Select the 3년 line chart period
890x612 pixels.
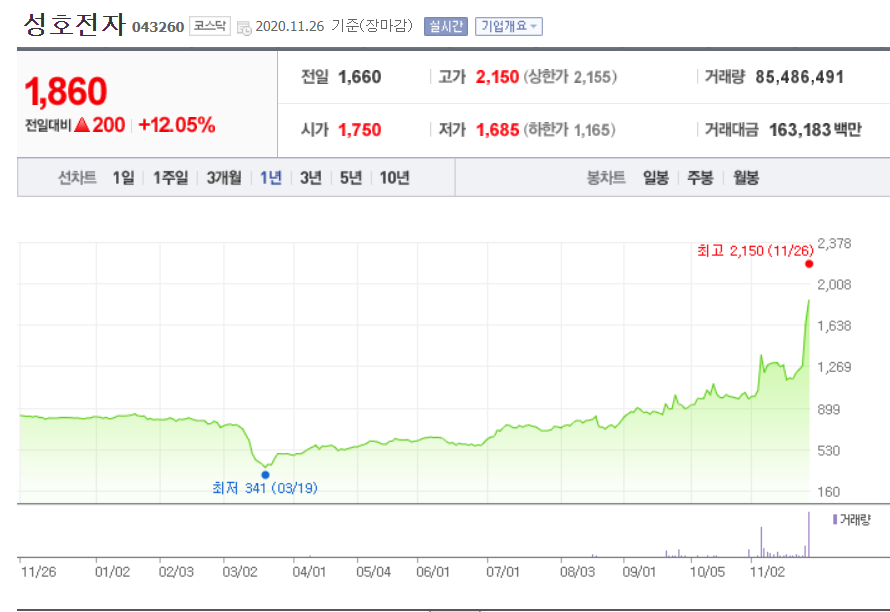tap(310, 178)
